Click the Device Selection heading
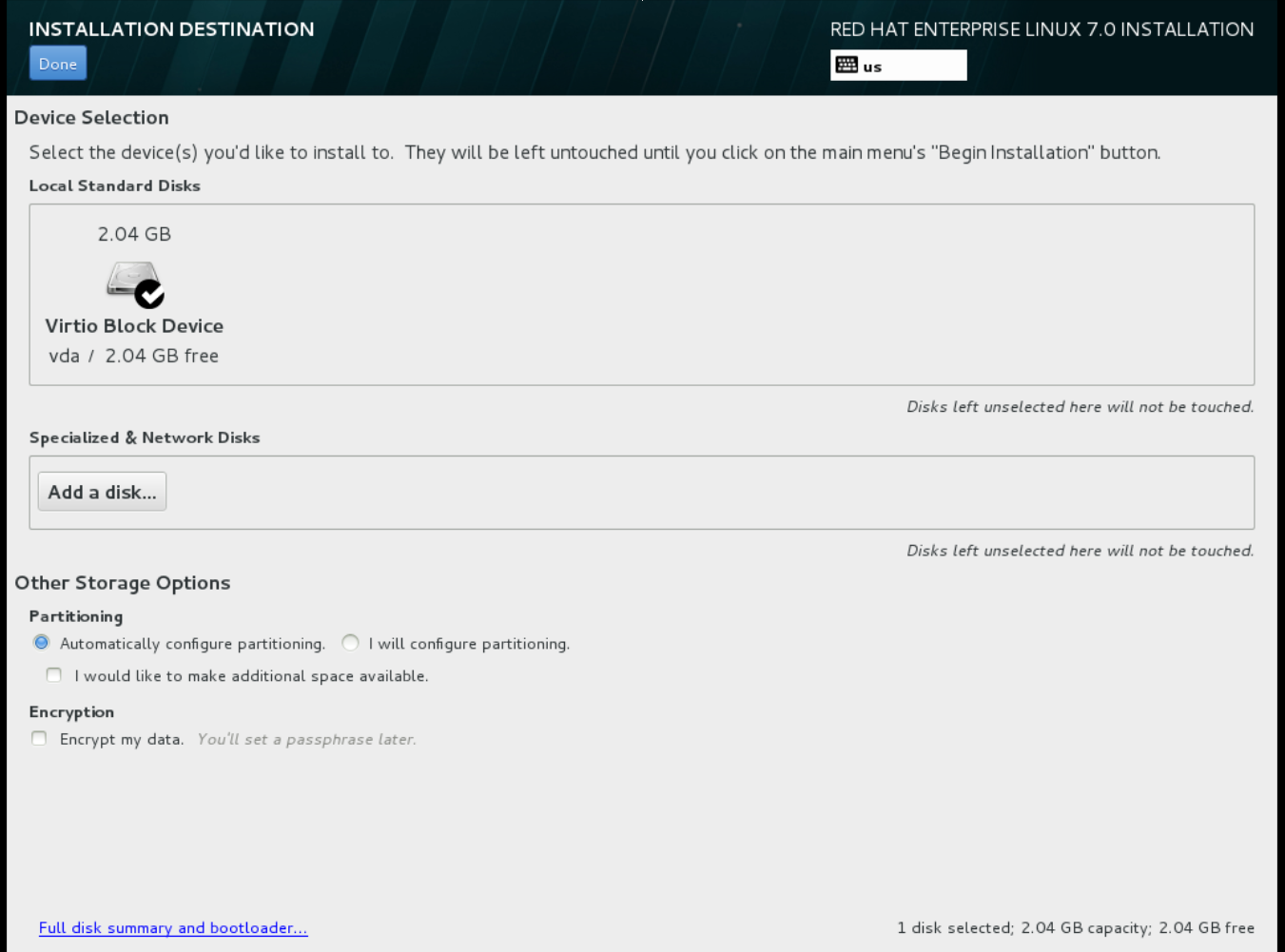The width and height of the screenshot is (1285, 952). [x=91, y=118]
